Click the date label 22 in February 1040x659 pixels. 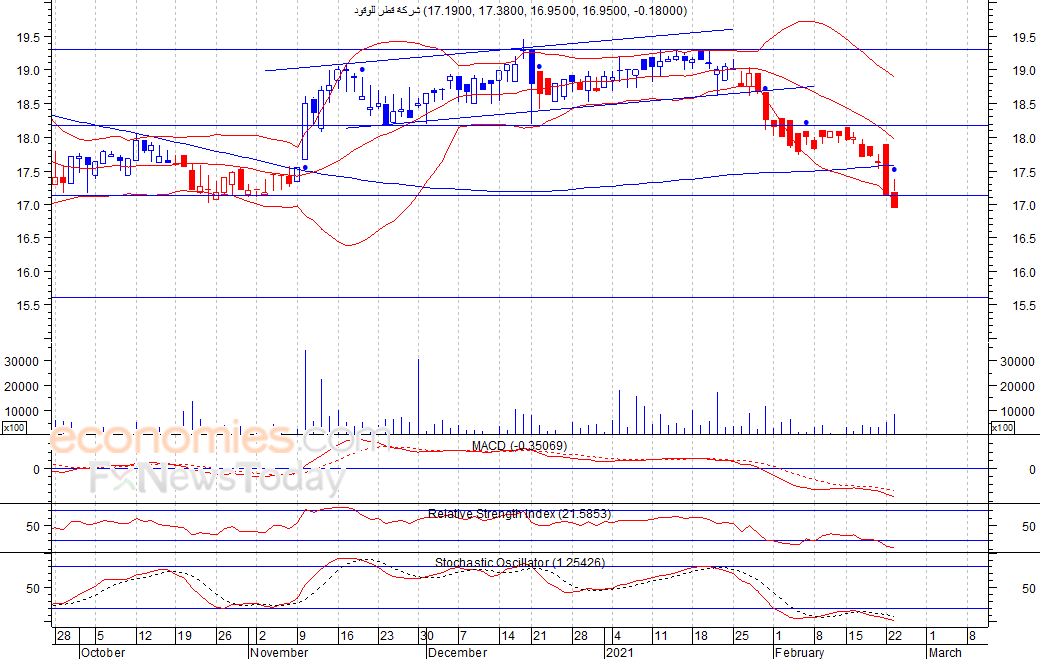point(895,636)
